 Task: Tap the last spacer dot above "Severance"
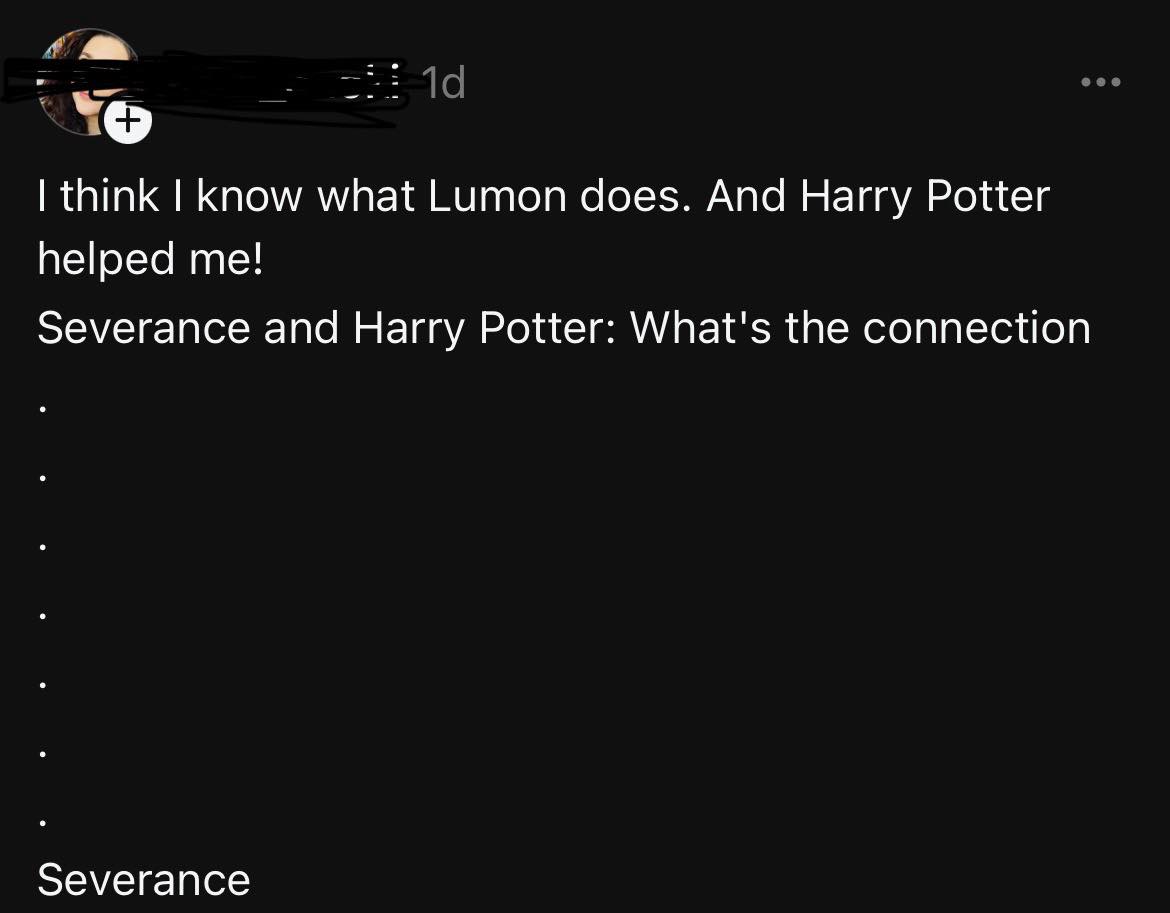(x=42, y=823)
